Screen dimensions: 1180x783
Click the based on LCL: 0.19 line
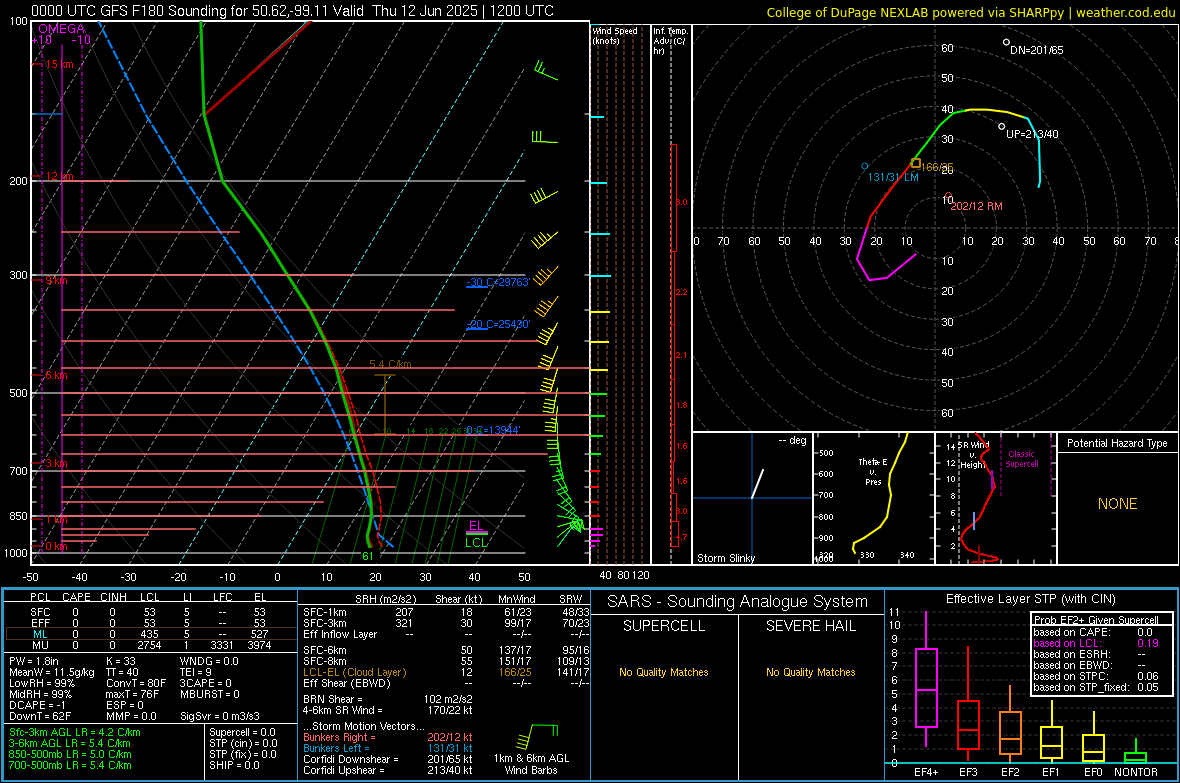(x=1095, y=643)
